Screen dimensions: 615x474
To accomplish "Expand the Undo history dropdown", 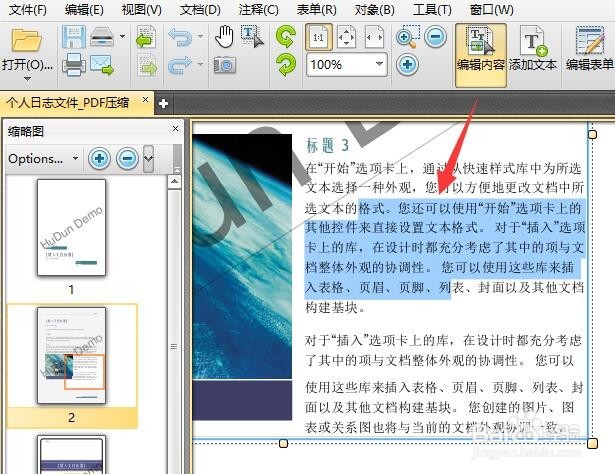I will 200,36.
